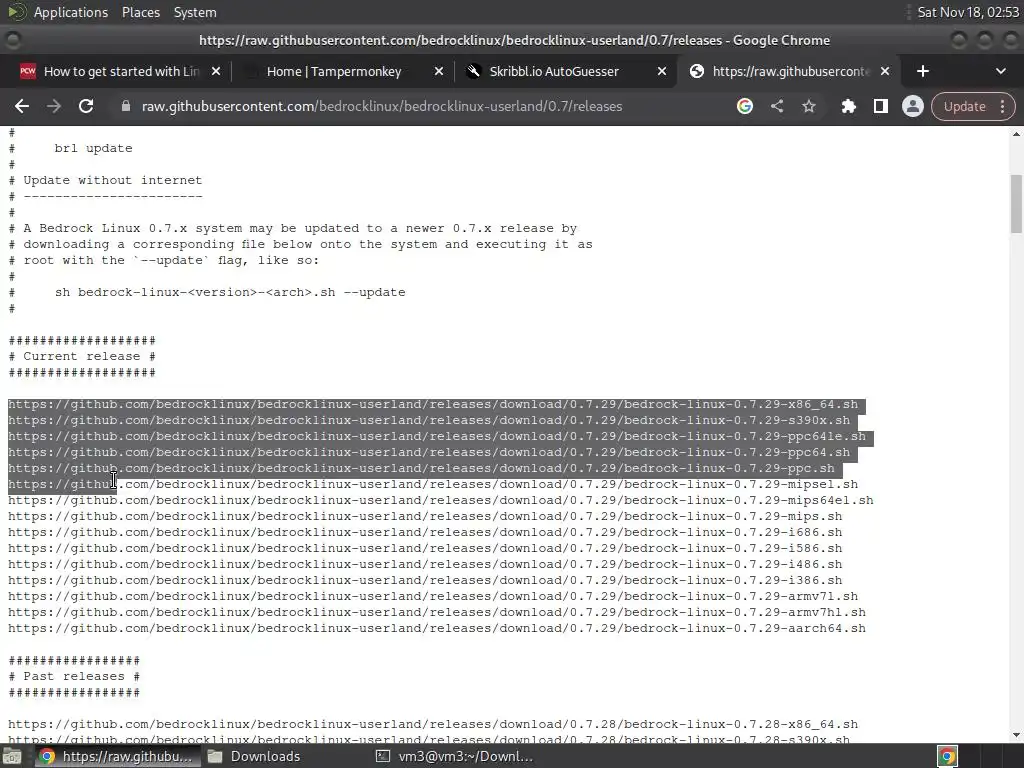Click the 0.7.29 ppc64le.sh URL line
Screen dimensions: 1024x768
coord(437,436)
